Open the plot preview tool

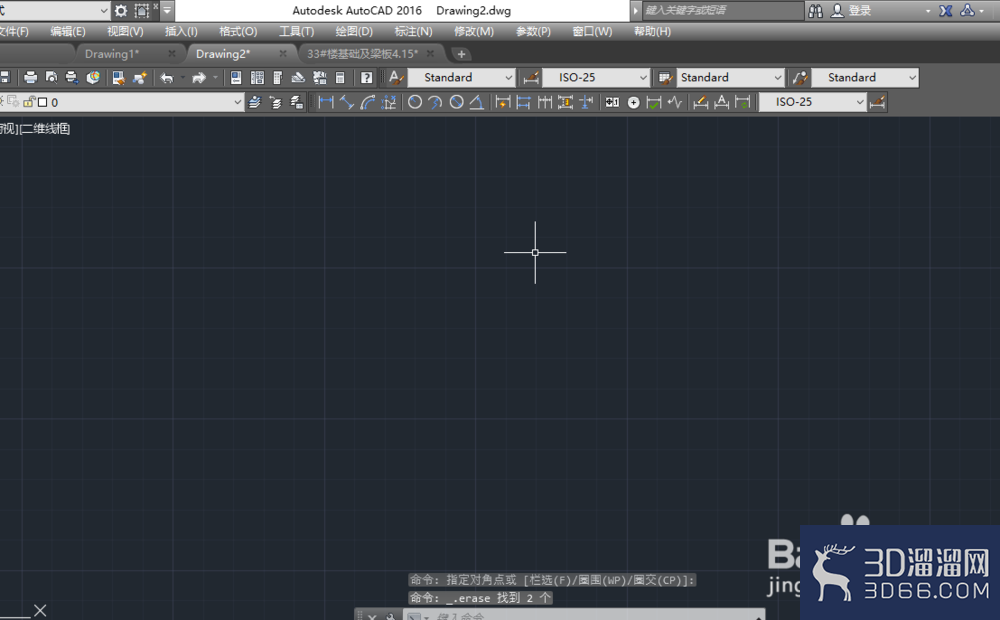[x=51, y=78]
